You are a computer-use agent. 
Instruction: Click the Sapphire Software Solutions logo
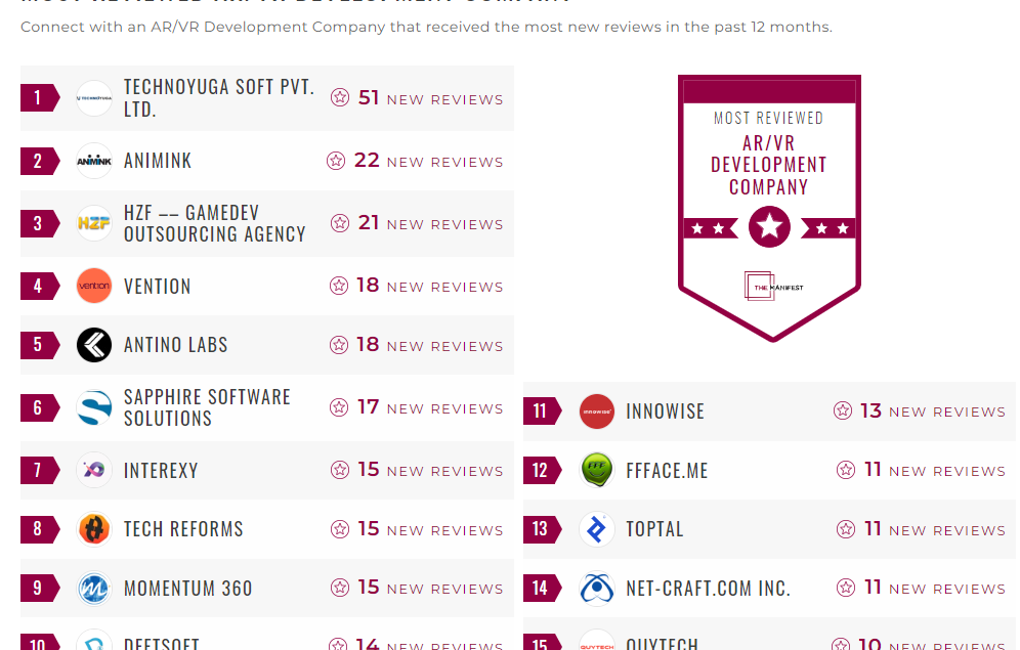94,408
